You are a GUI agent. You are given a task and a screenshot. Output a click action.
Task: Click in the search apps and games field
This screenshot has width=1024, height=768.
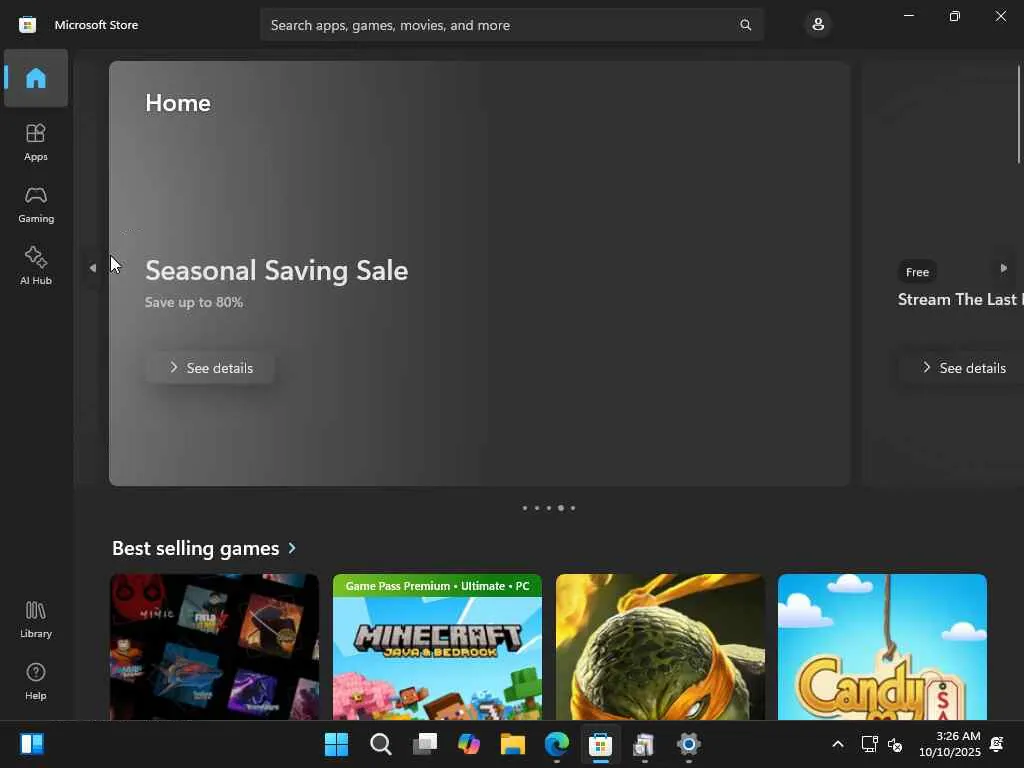pos(512,25)
